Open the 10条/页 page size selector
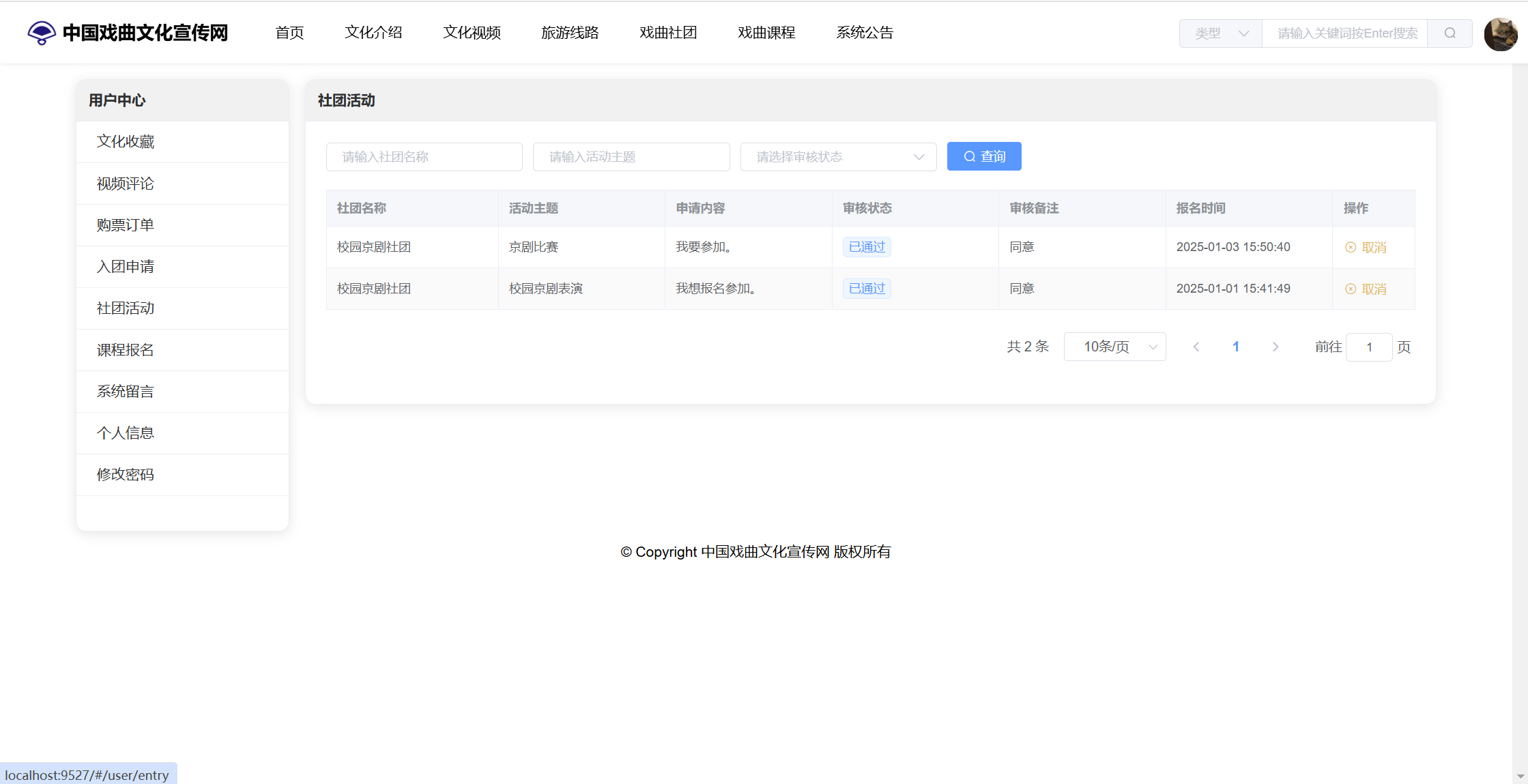This screenshot has height=784, width=1528. click(x=1114, y=347)
